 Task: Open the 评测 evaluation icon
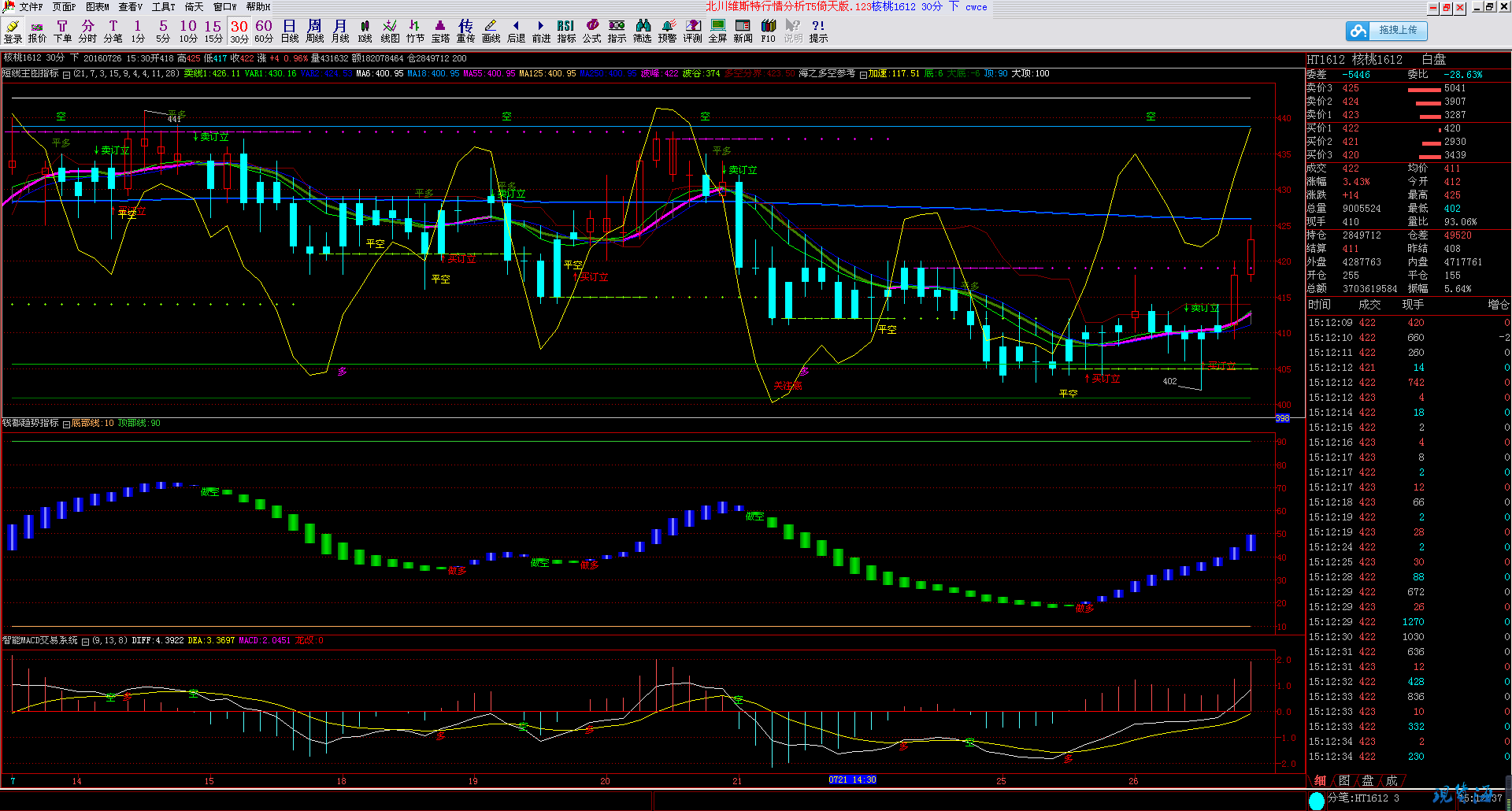(x=692, y=31)
